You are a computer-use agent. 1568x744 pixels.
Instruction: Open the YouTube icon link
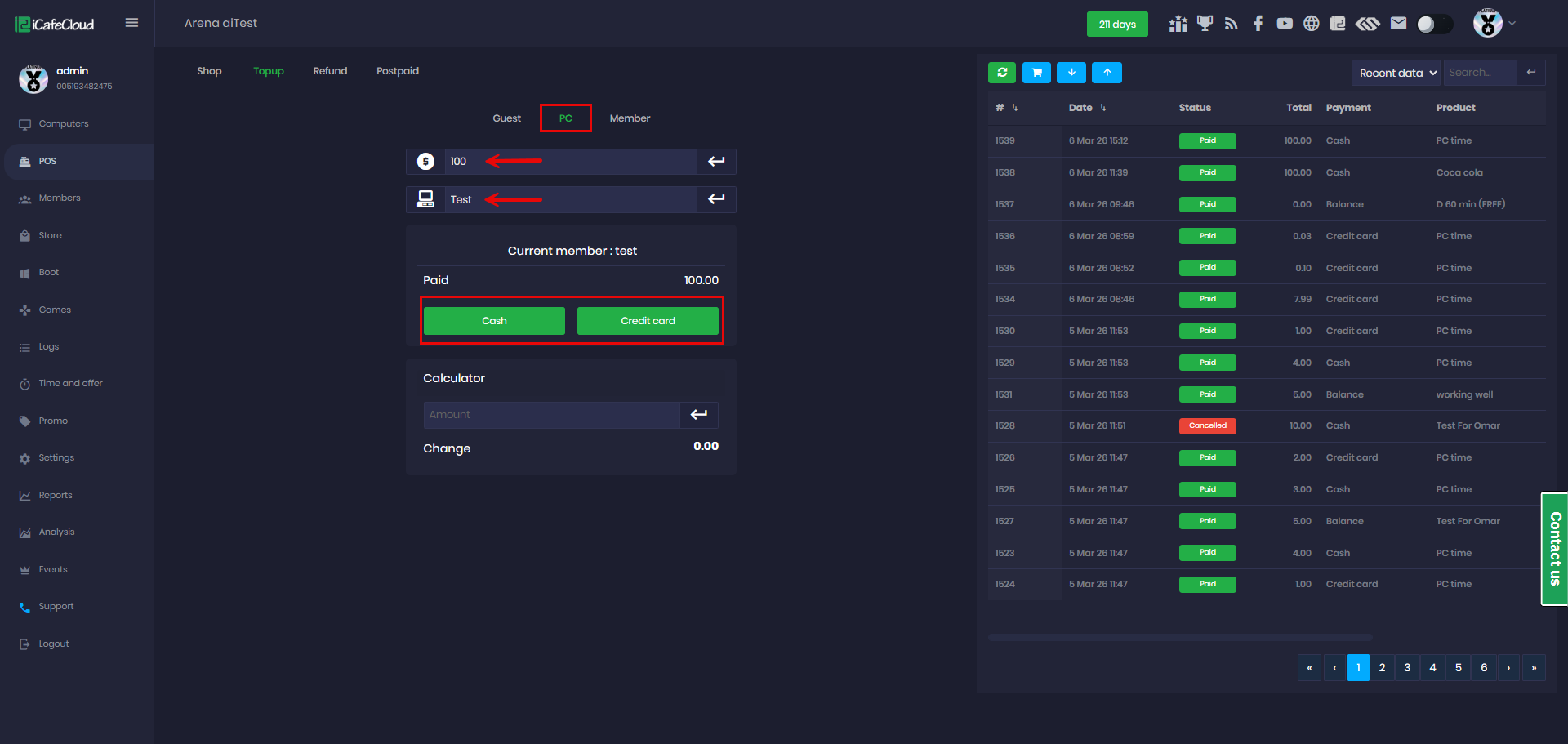[x=1285, y=24]
